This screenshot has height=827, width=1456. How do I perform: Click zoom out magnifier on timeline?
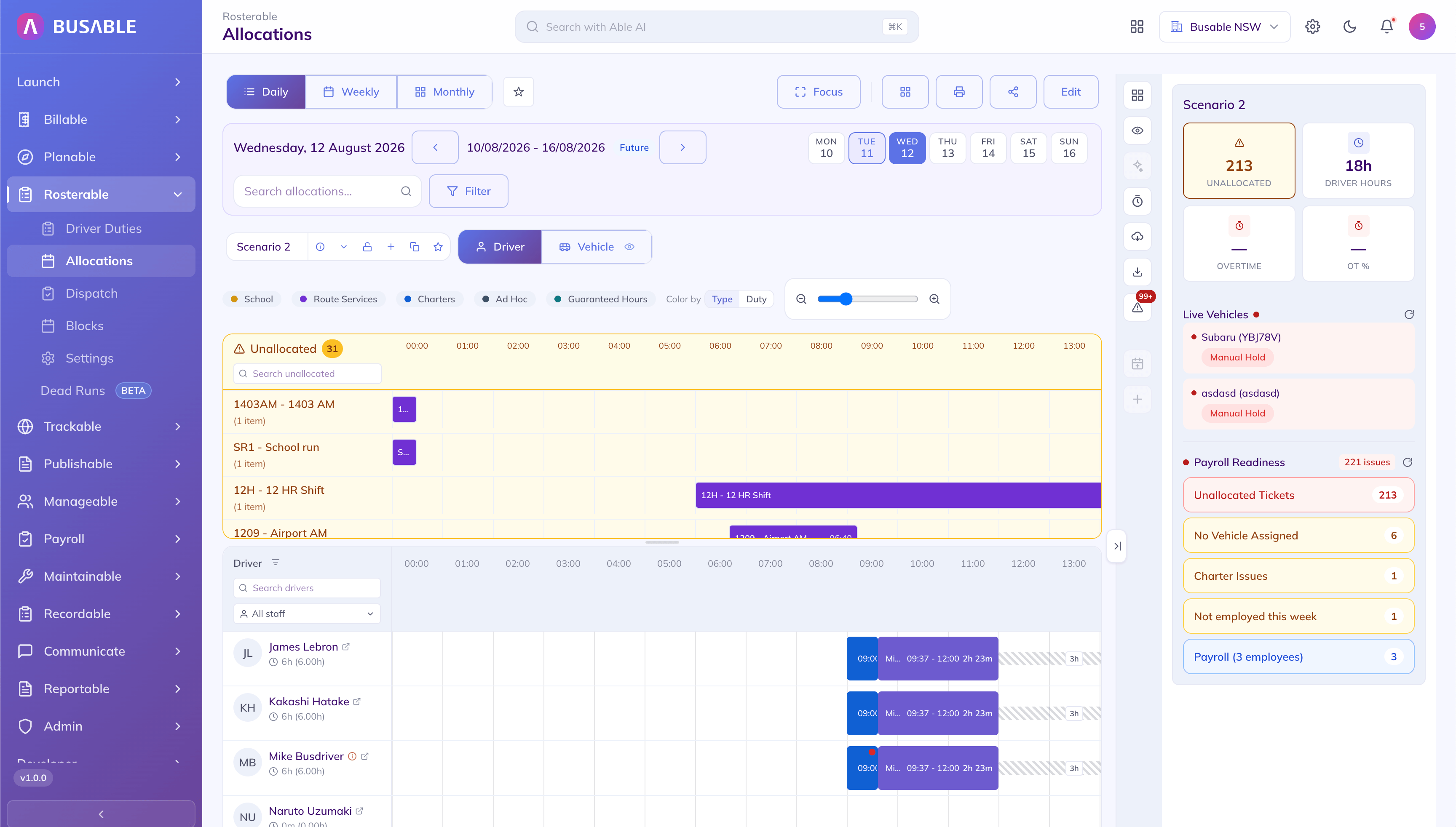[801, 299]
